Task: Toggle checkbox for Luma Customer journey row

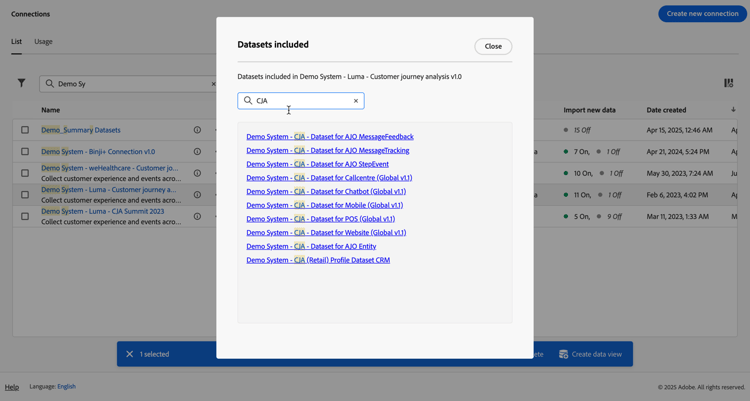Action: [x=25, y=195]
